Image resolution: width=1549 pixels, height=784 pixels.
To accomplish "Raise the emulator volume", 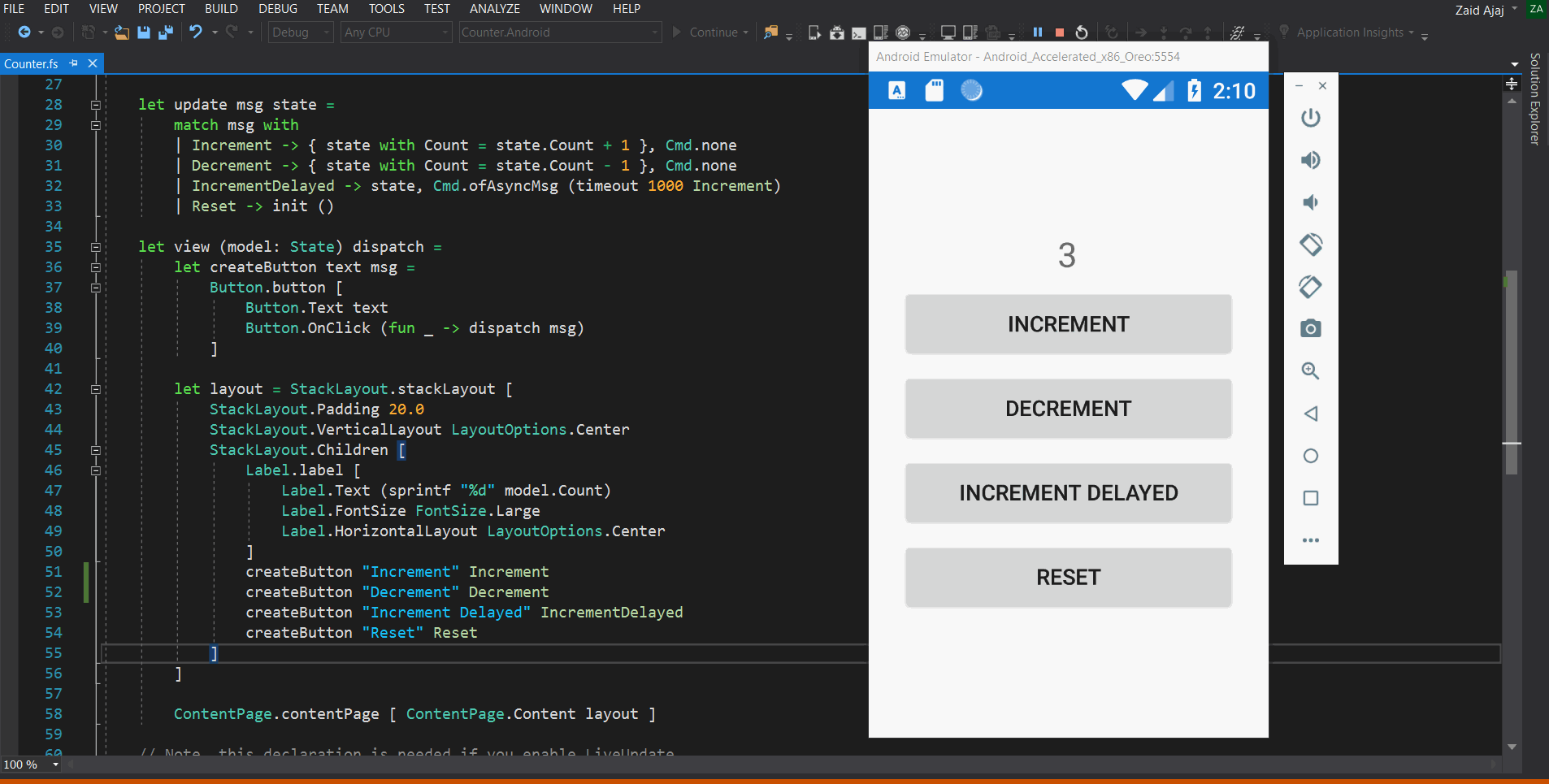I will click(1311, 160).
